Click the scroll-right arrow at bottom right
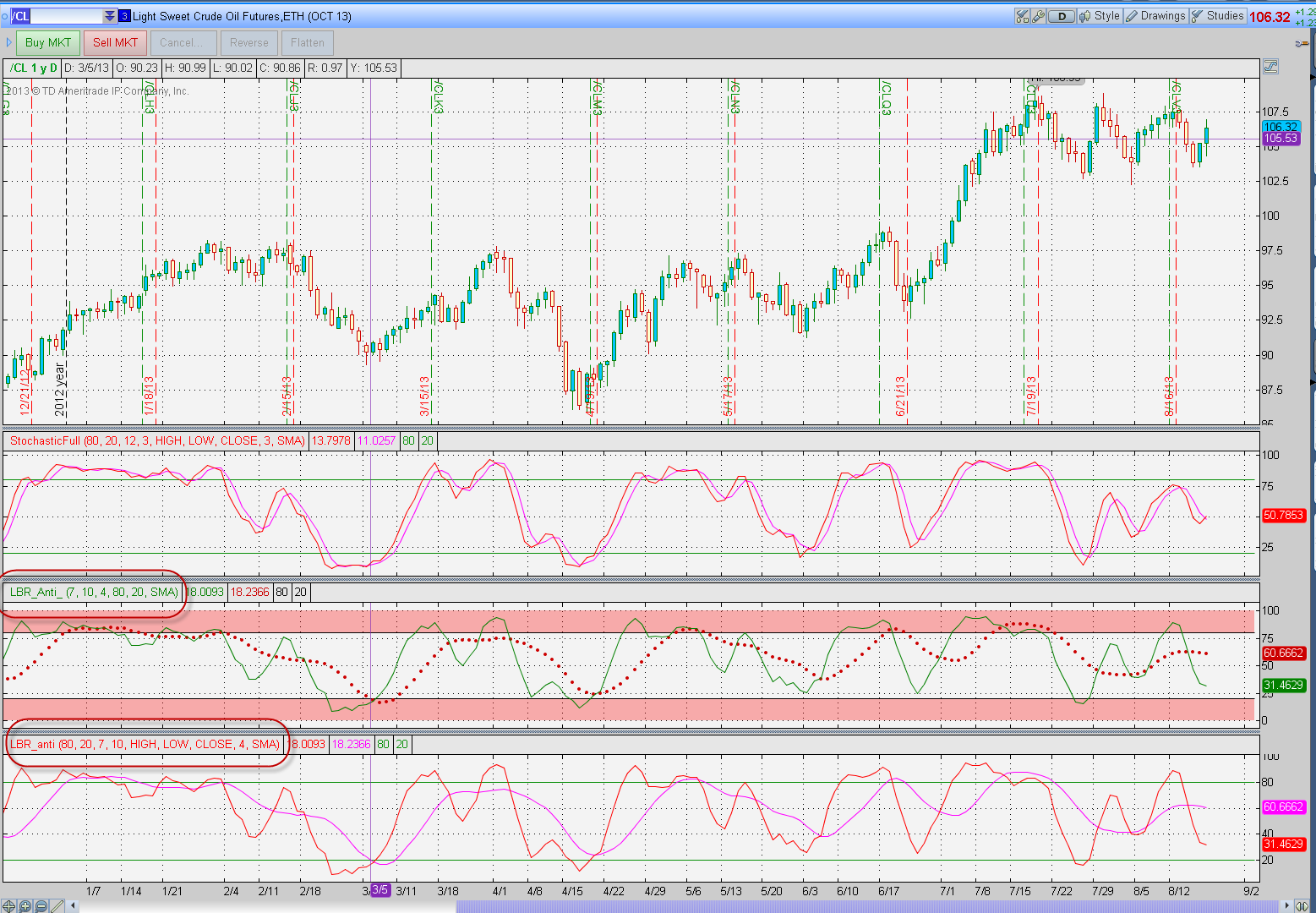This screenshot has height=913, width=1316. coord(1288,906)
